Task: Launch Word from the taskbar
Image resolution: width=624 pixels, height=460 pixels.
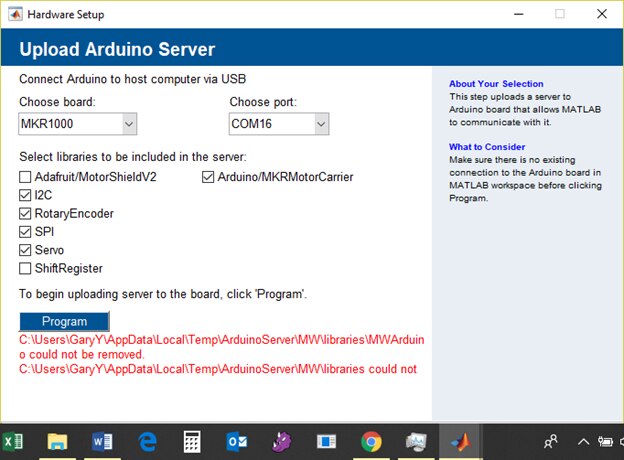Action: coord(102,442)
